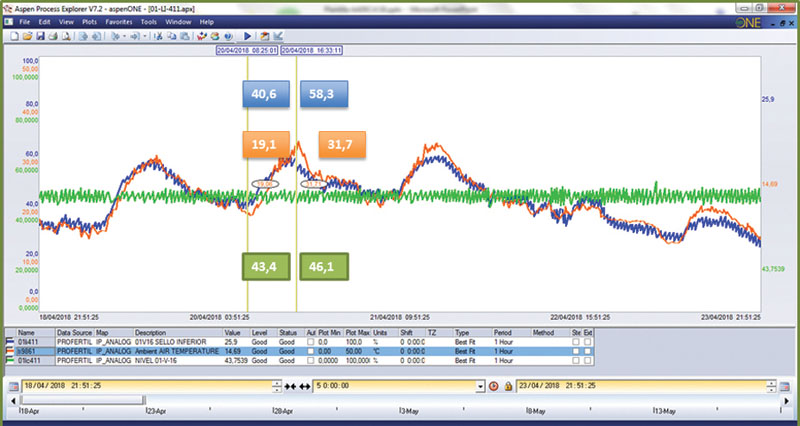Click the end time stepper arrows

[771, 386]
